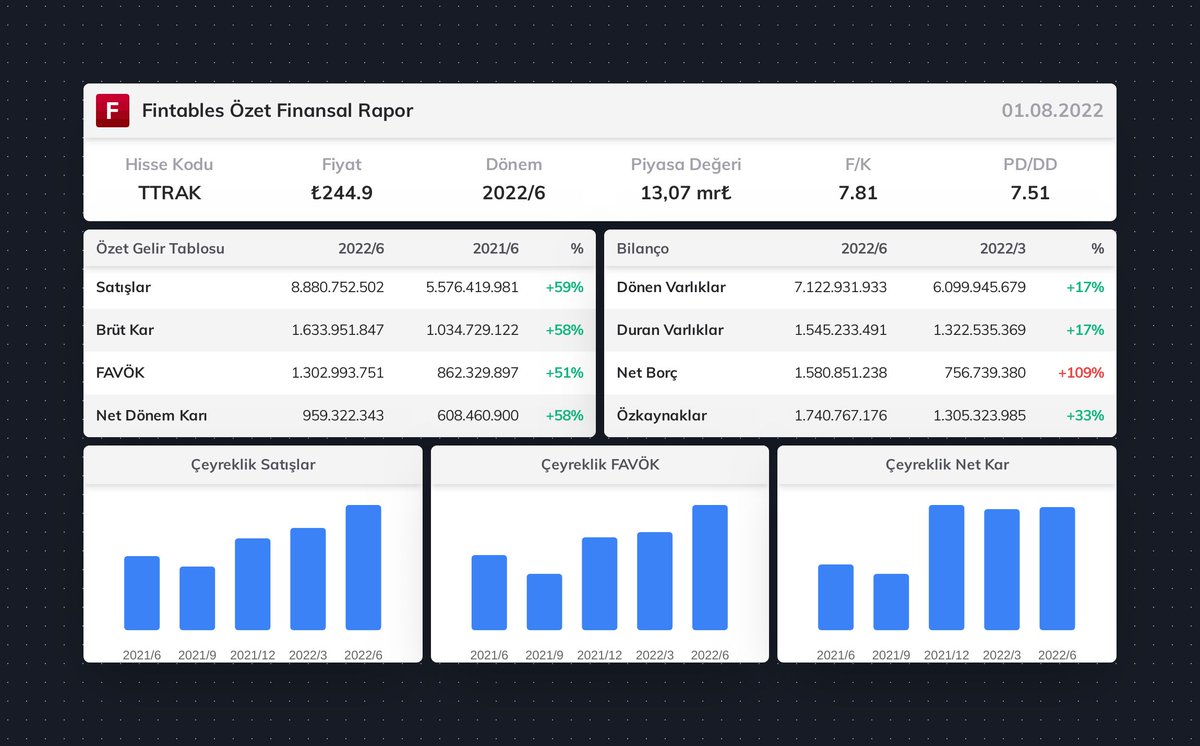1200x746 pixels.
Task: Click FAVÖK value 862.329.897
Action: click(x=479, y=373)
